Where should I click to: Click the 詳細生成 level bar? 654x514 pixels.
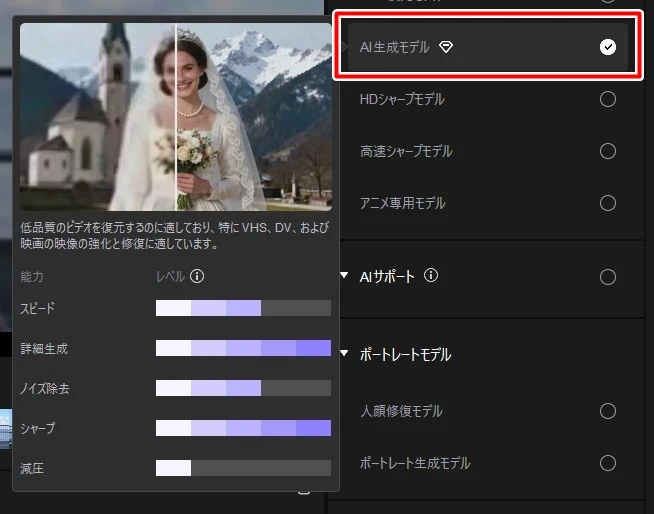pos(243,348)
